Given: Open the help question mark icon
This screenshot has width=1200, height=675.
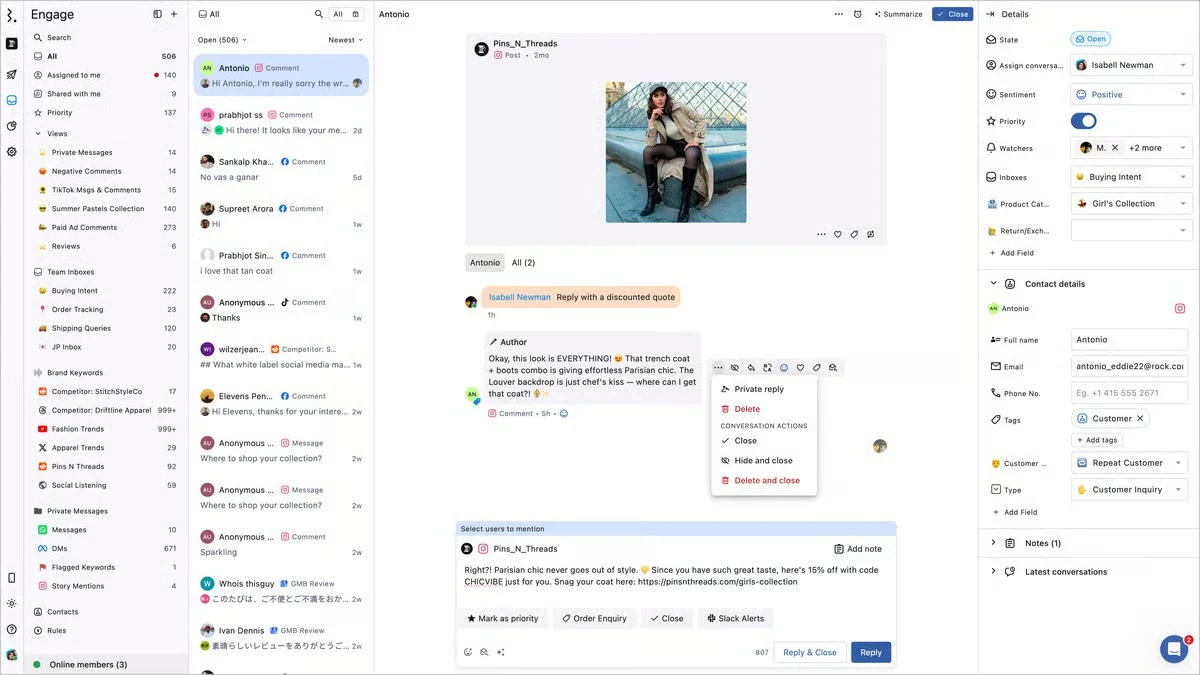Looking at the screenshot, I should click(11, 629).
